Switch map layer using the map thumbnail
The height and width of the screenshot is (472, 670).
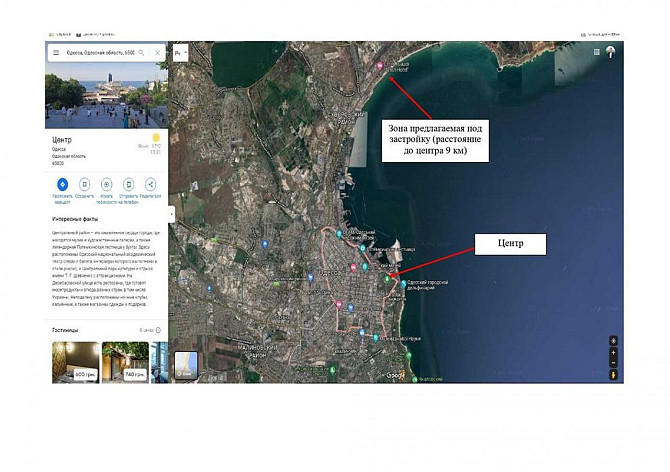click(186, 365)
